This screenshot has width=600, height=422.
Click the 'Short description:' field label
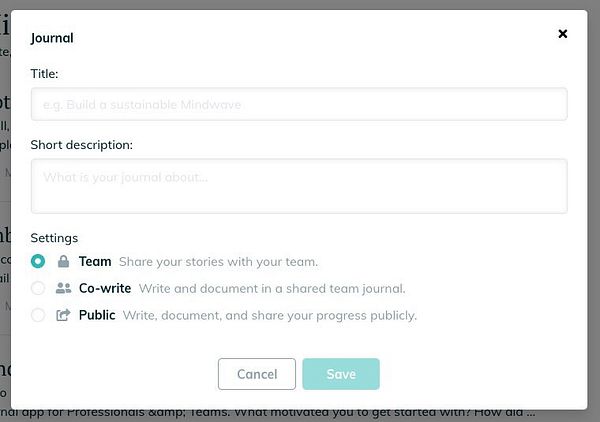81,145
